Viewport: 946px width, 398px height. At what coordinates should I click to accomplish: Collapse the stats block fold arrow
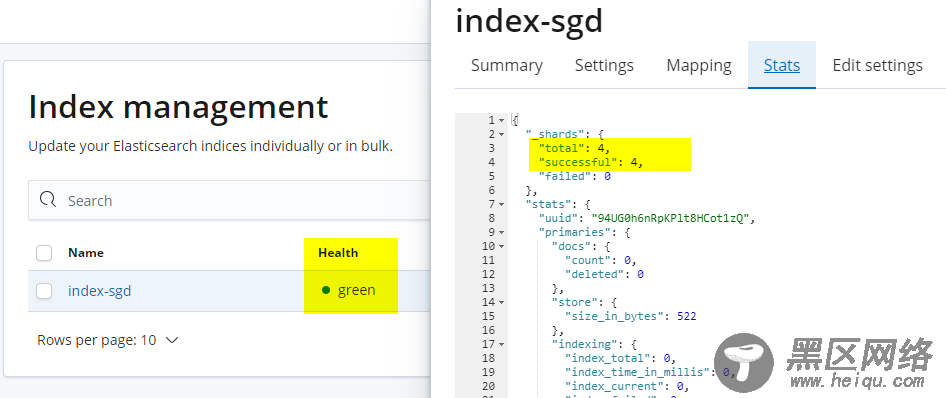(502, 204)
